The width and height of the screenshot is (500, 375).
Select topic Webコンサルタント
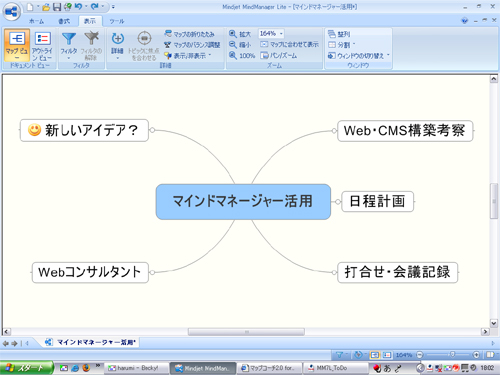[x=90, y=272]
